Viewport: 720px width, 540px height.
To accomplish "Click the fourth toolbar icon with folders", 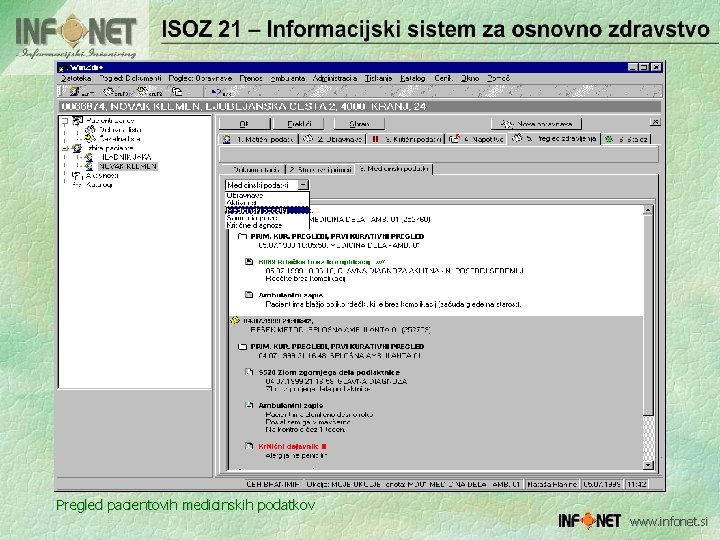I will pos(177,91).
